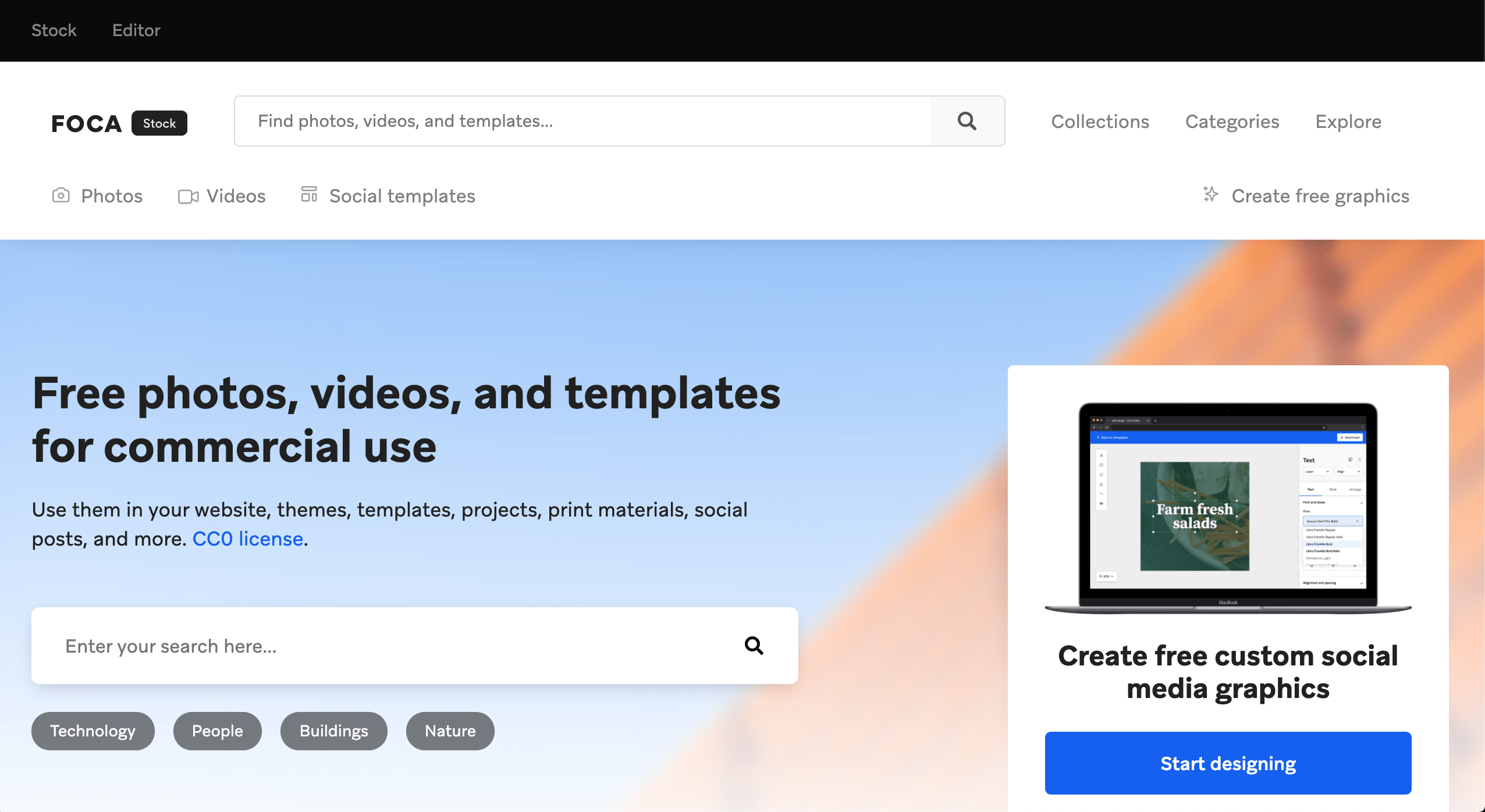Click the Videos icon in navigation

click(x=186, y=195)
